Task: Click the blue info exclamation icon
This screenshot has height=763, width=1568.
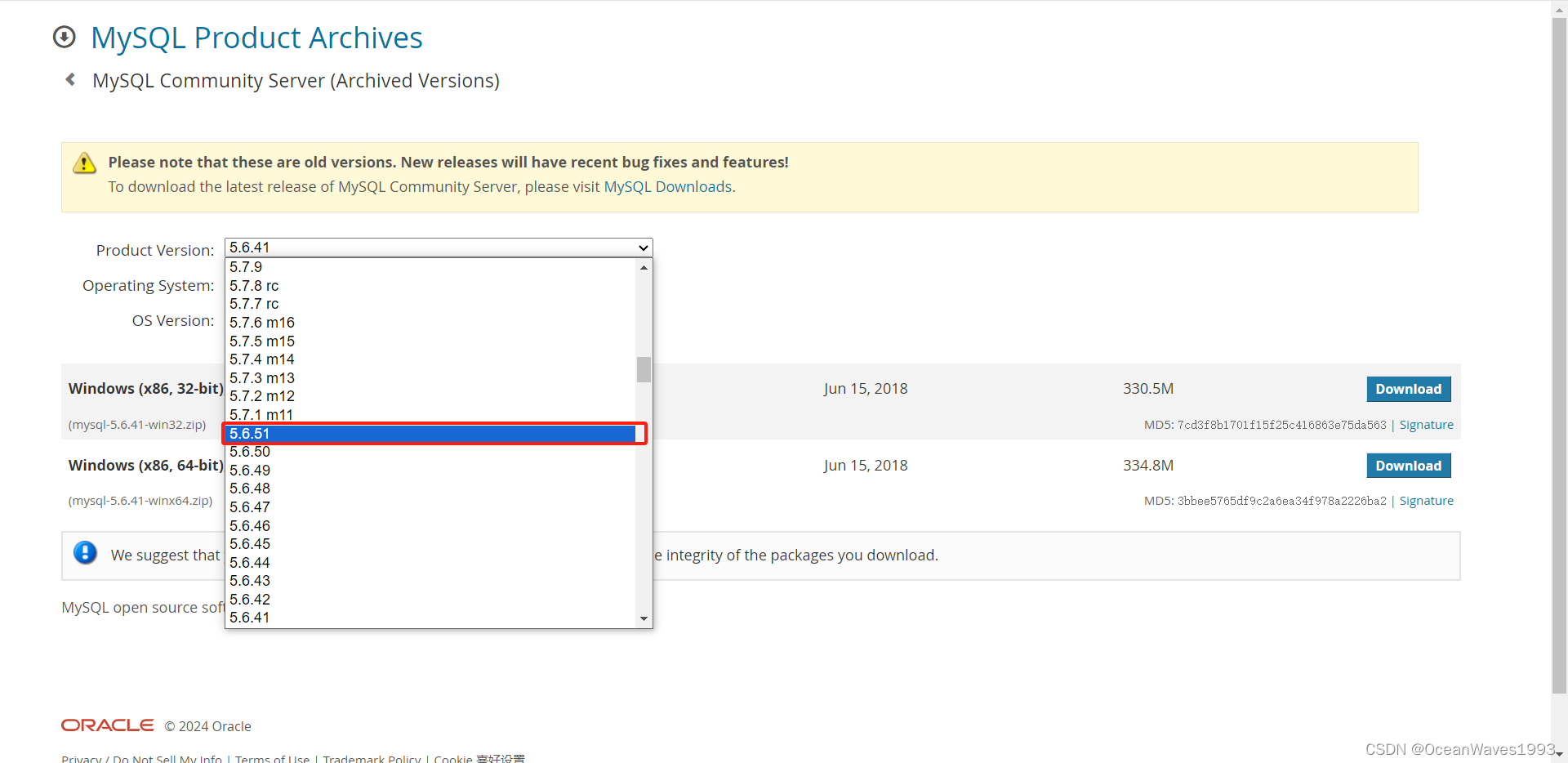Action: (x=85, y=553)
